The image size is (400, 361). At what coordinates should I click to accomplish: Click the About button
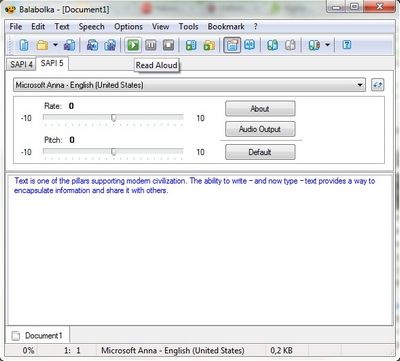260,109
